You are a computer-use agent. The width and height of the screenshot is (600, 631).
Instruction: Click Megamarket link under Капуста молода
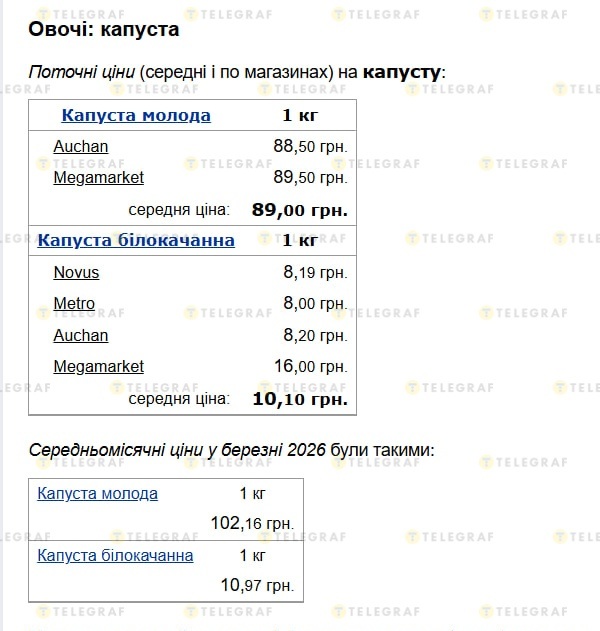[x=98, y=177]
